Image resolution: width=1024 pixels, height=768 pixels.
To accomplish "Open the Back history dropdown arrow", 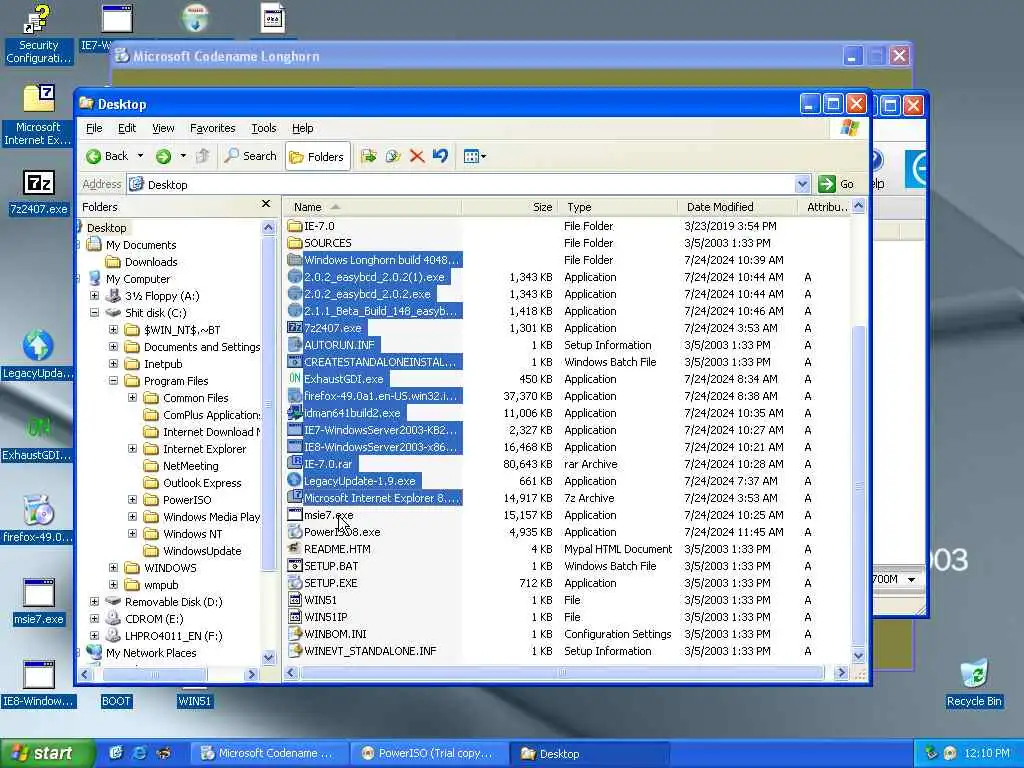I will [x=140, y=156].
